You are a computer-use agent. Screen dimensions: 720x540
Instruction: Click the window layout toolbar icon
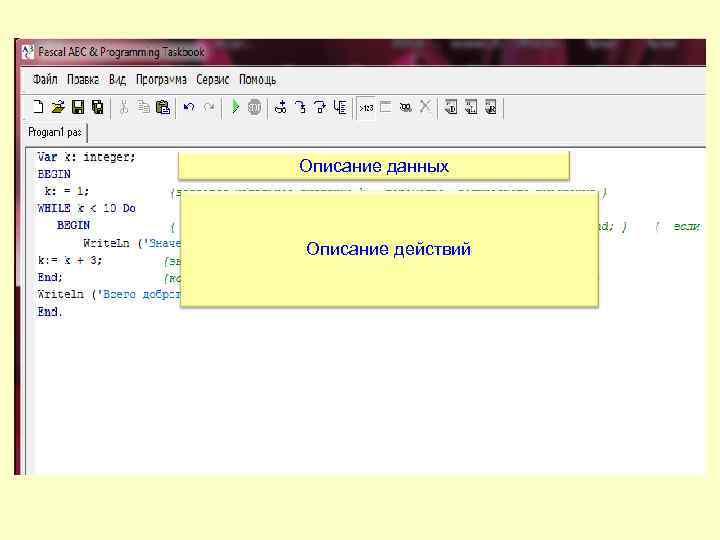coord(386,107)
